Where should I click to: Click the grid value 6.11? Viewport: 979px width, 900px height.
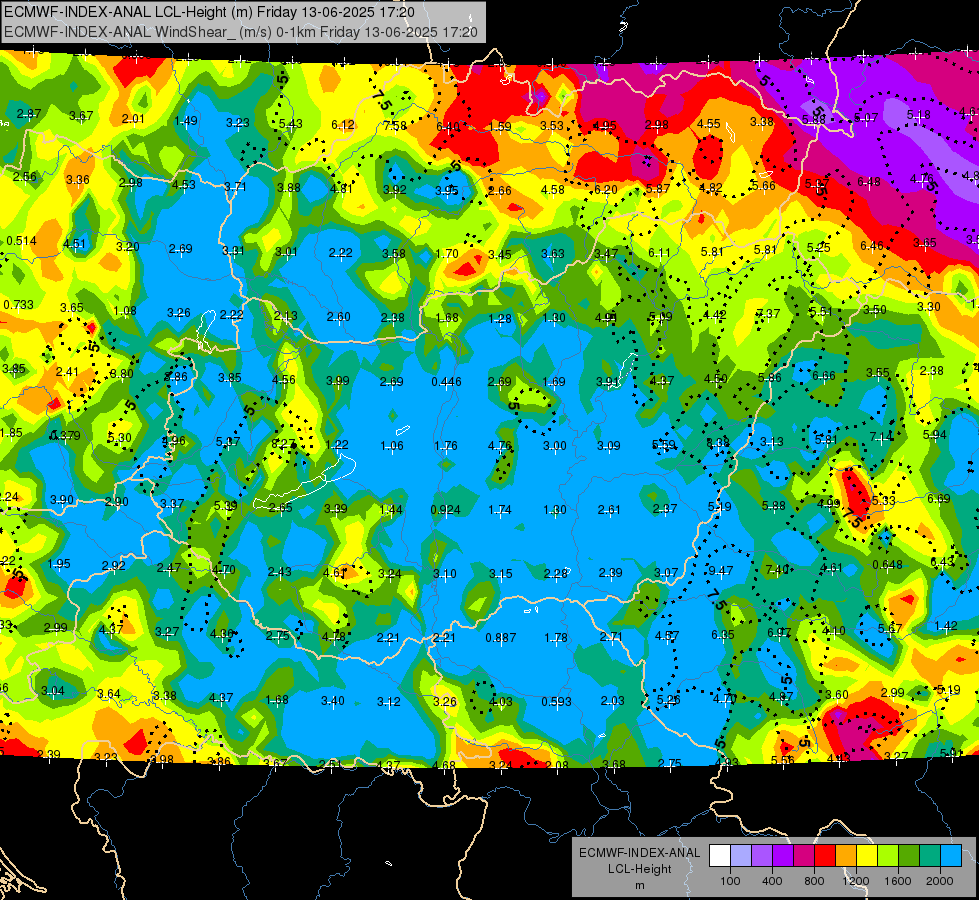[x=659, y=252]
